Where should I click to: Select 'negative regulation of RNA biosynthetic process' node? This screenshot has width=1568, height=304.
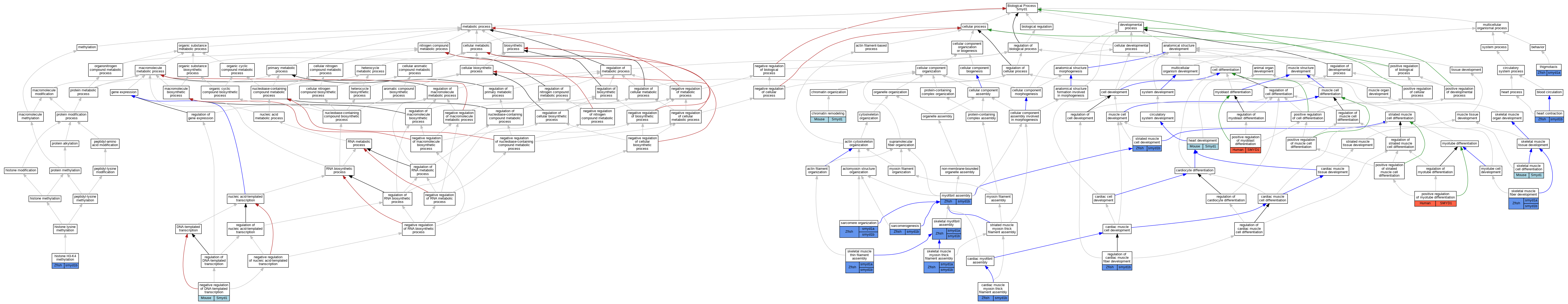coord(419,229)
